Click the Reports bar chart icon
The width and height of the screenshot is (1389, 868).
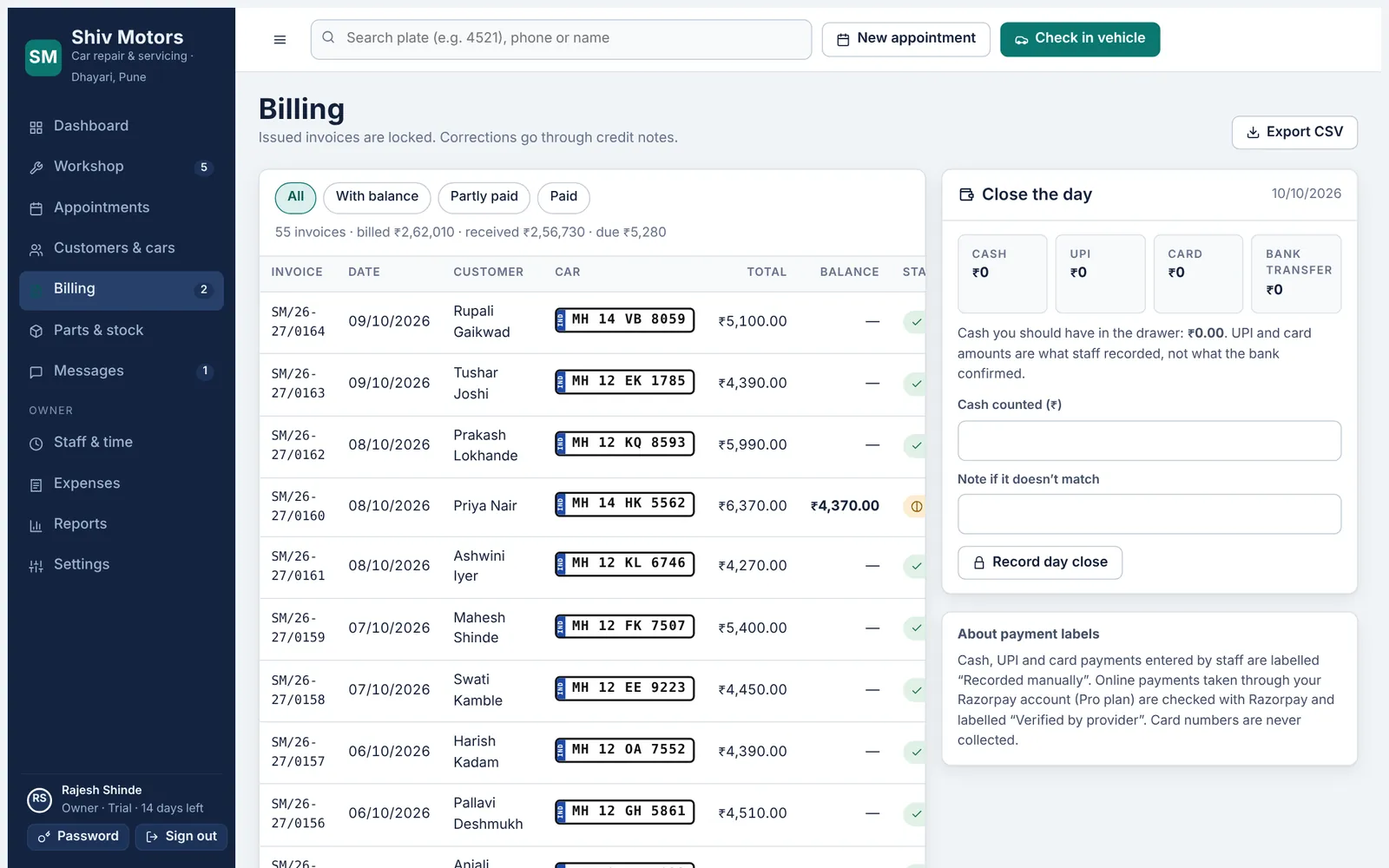(36, 525)
